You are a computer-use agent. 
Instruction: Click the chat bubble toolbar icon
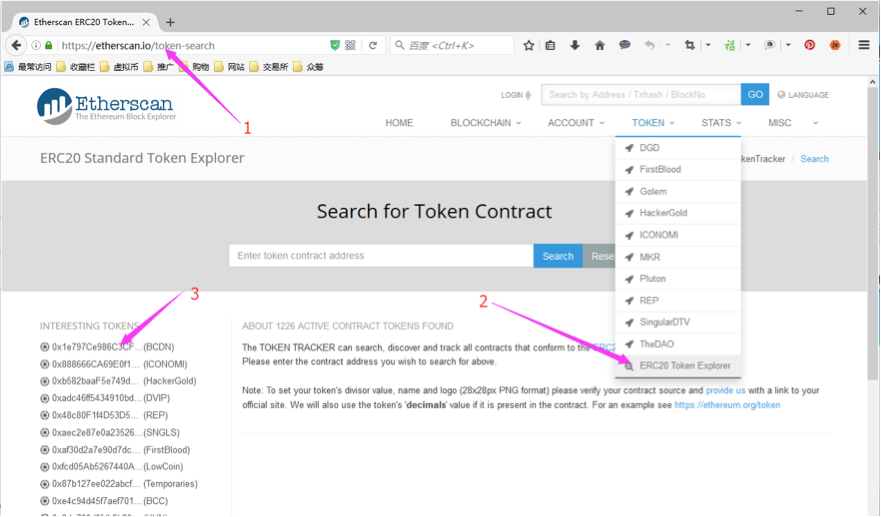pos(624,45)
